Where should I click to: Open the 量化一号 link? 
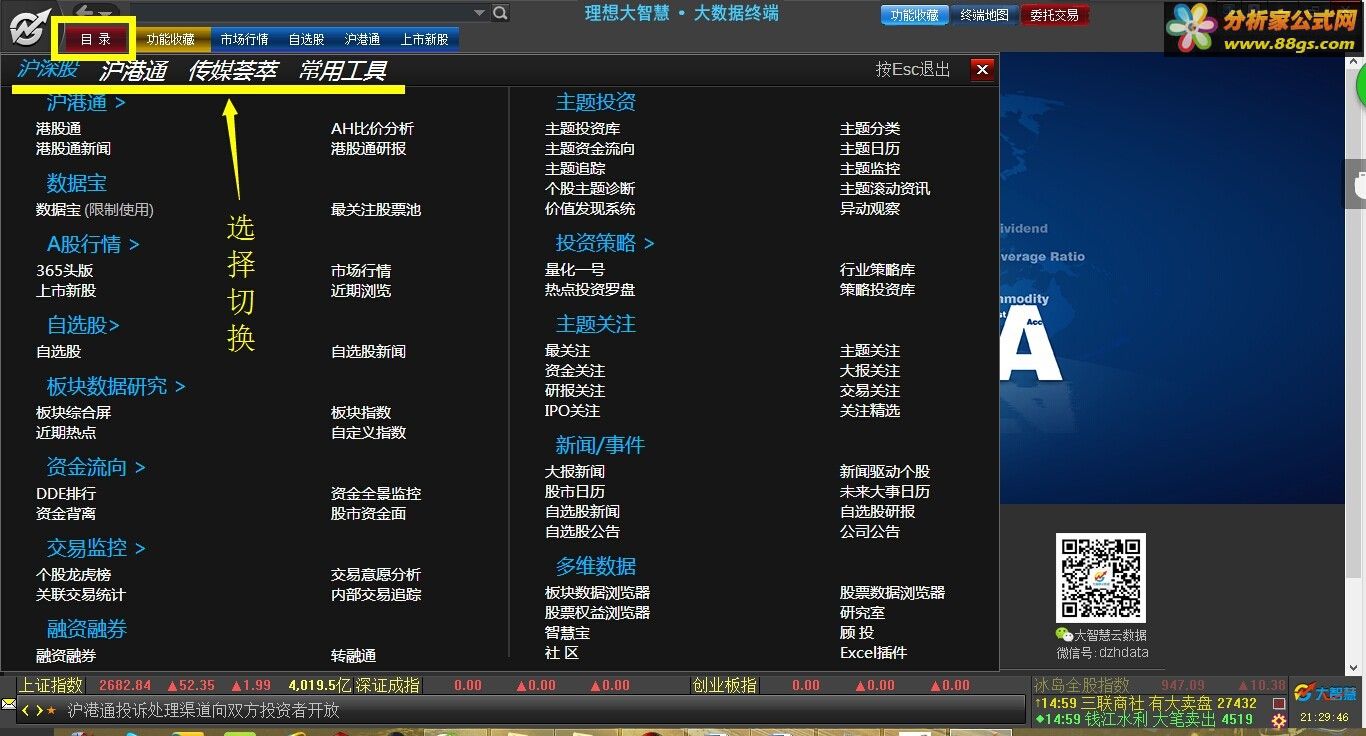575,270
